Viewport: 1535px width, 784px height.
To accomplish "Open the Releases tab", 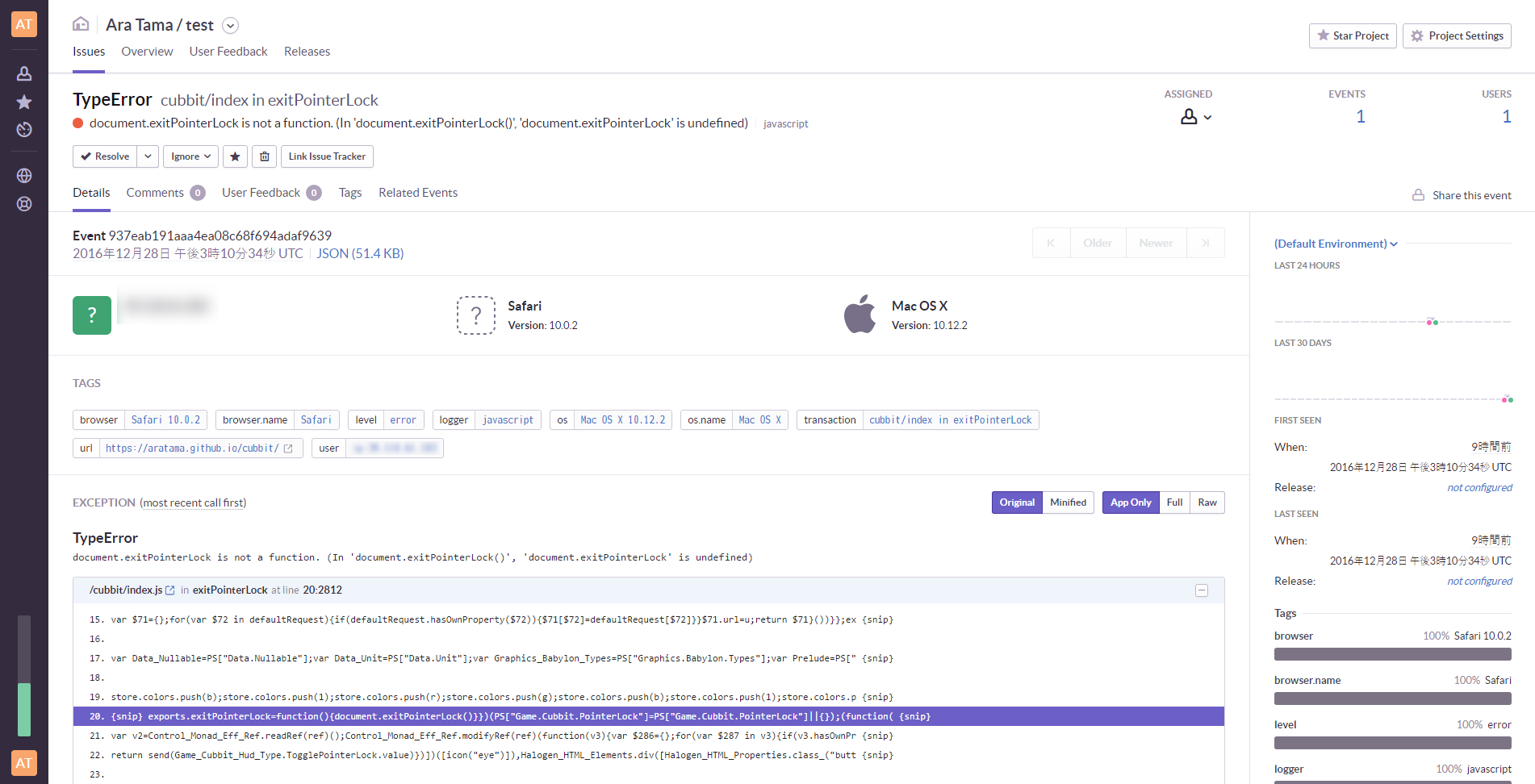I will coord(307,52).
